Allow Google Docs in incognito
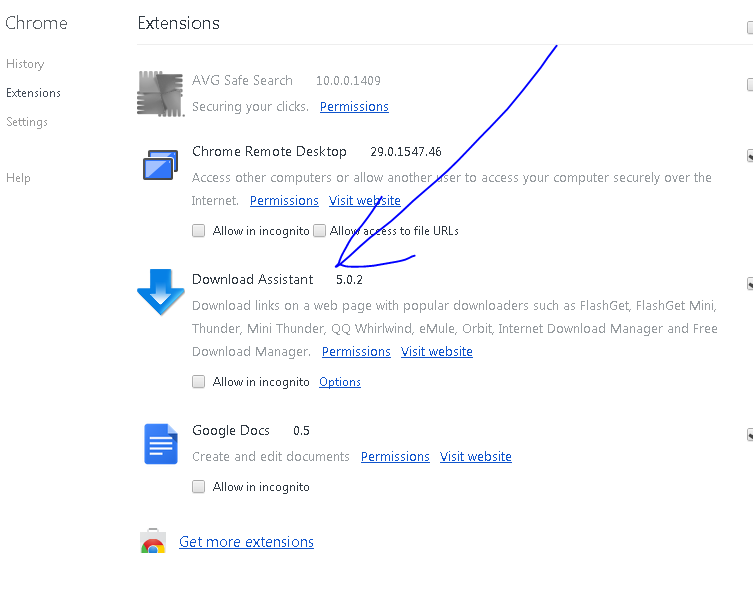Viewport: 753px width, 611px height. click(x=198, y=487)
